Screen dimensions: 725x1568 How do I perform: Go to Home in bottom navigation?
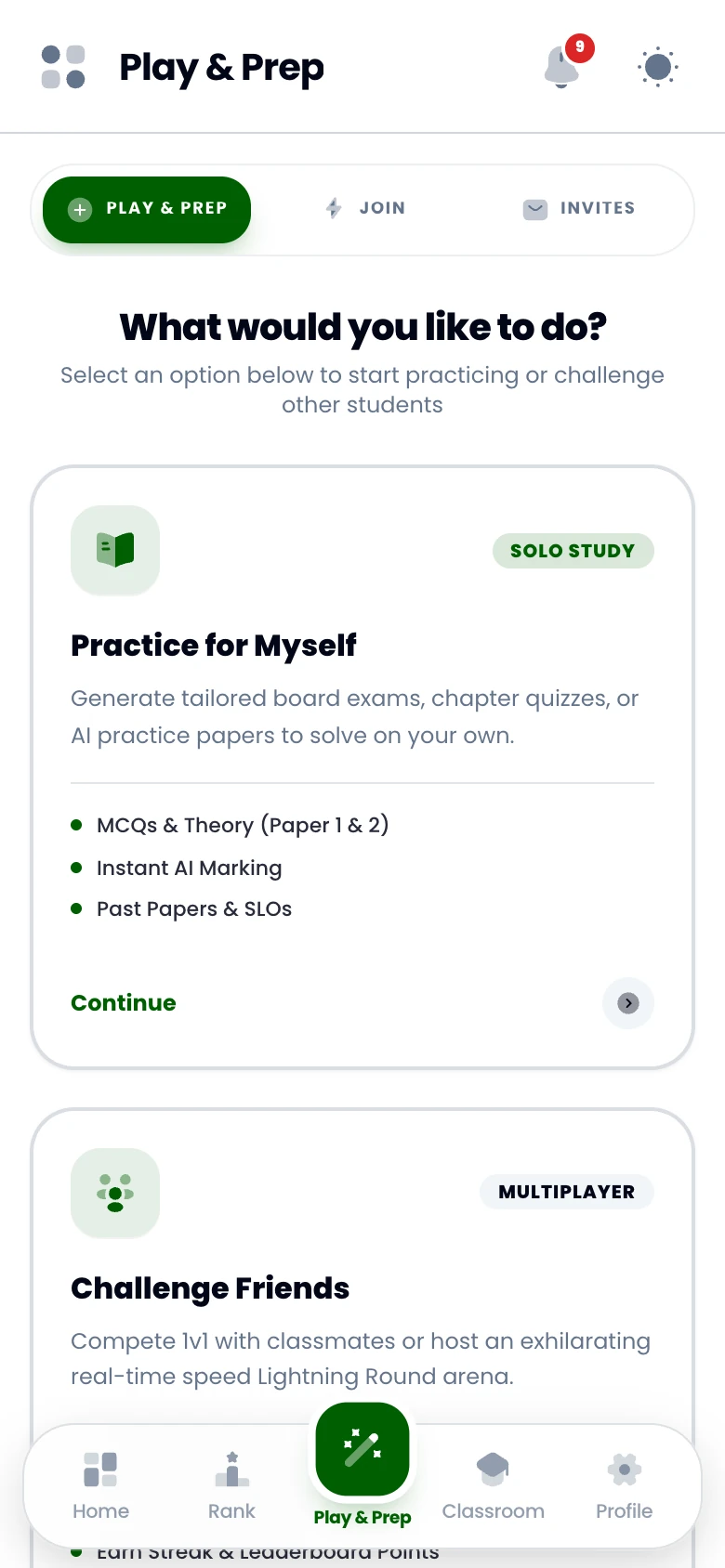(x=100, y=1486)
